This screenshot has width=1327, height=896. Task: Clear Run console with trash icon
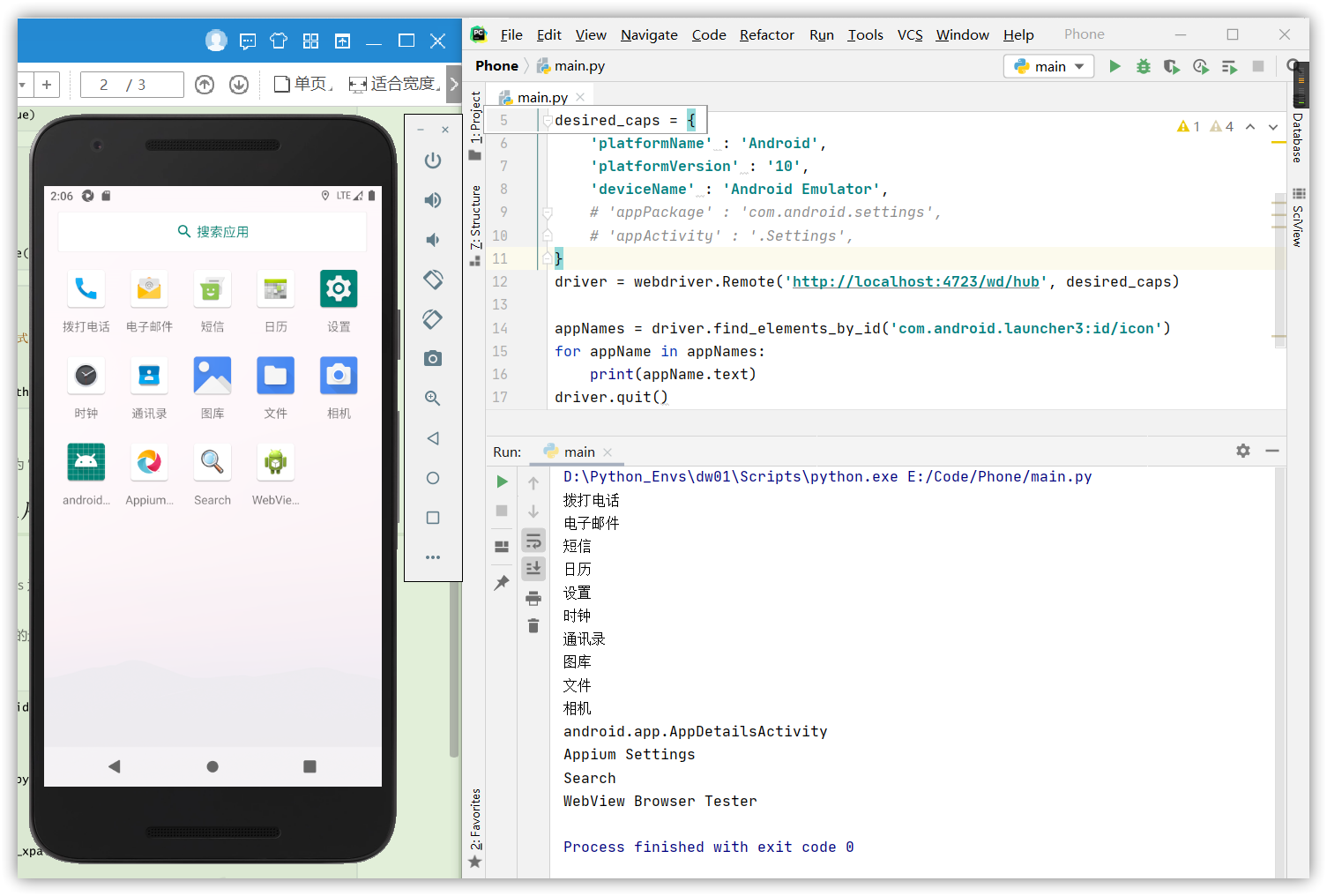(x=533, y=626)
